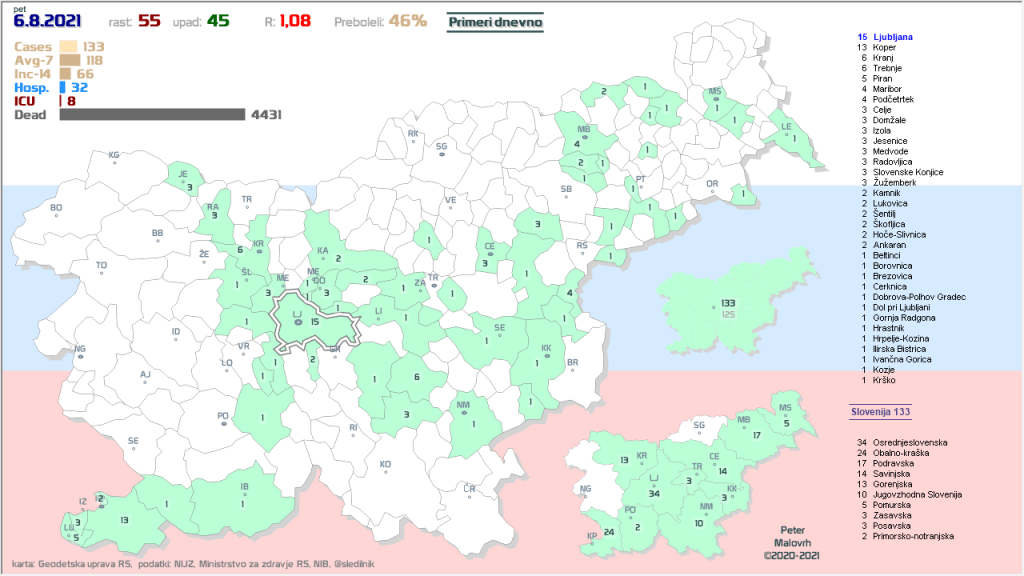Open the Primeri dnevno view selector
Image resolution: width=1024 pixels, height=576 pixels.
point(495,21)
